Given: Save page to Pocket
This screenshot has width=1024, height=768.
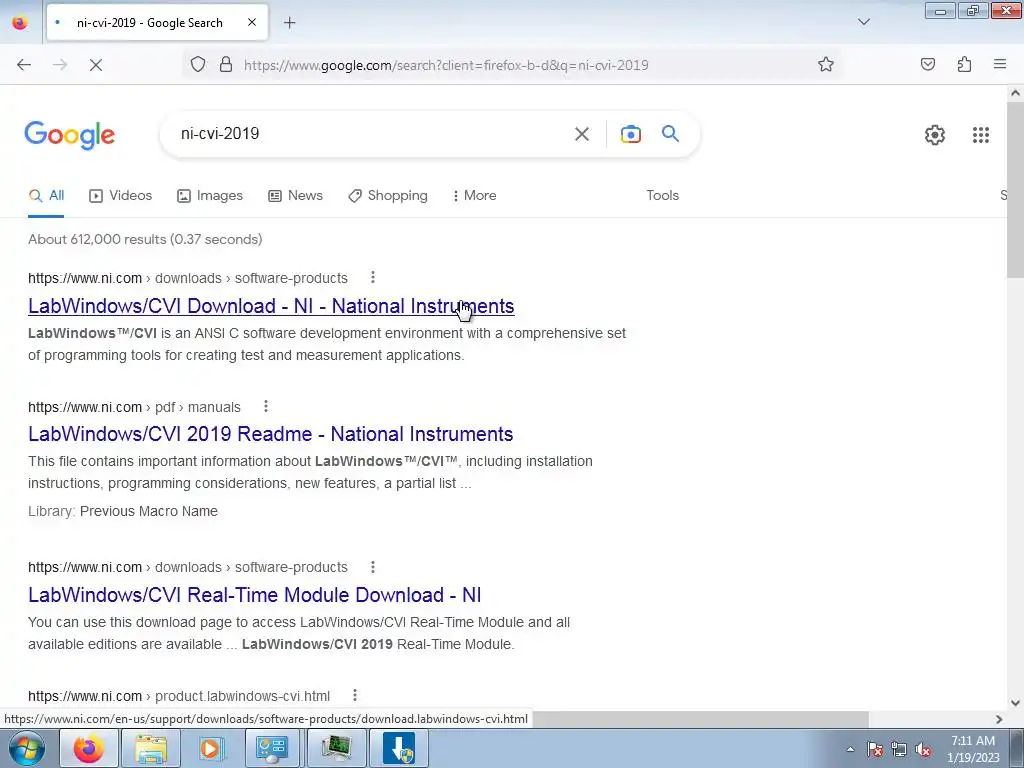Looking at the screenshot, I should tap(928, 64).
